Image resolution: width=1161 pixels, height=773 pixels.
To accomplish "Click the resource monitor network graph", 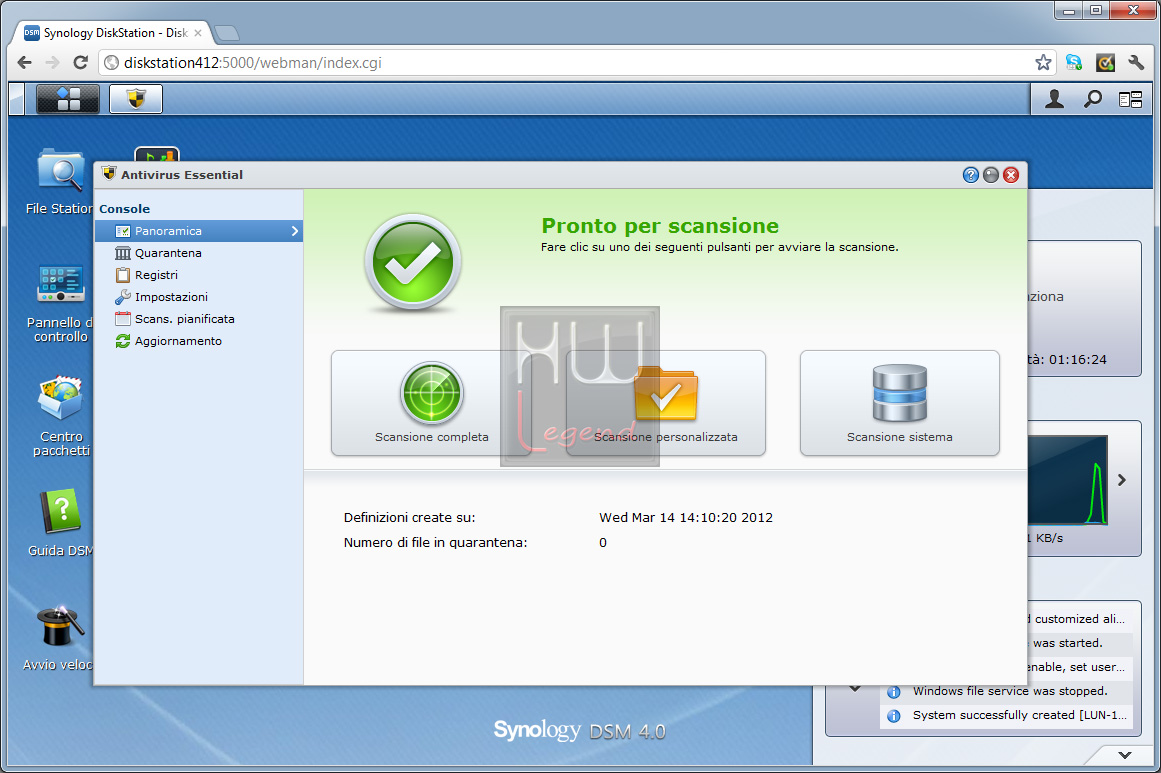I will pyautogui.click(x=1067, y=480).
